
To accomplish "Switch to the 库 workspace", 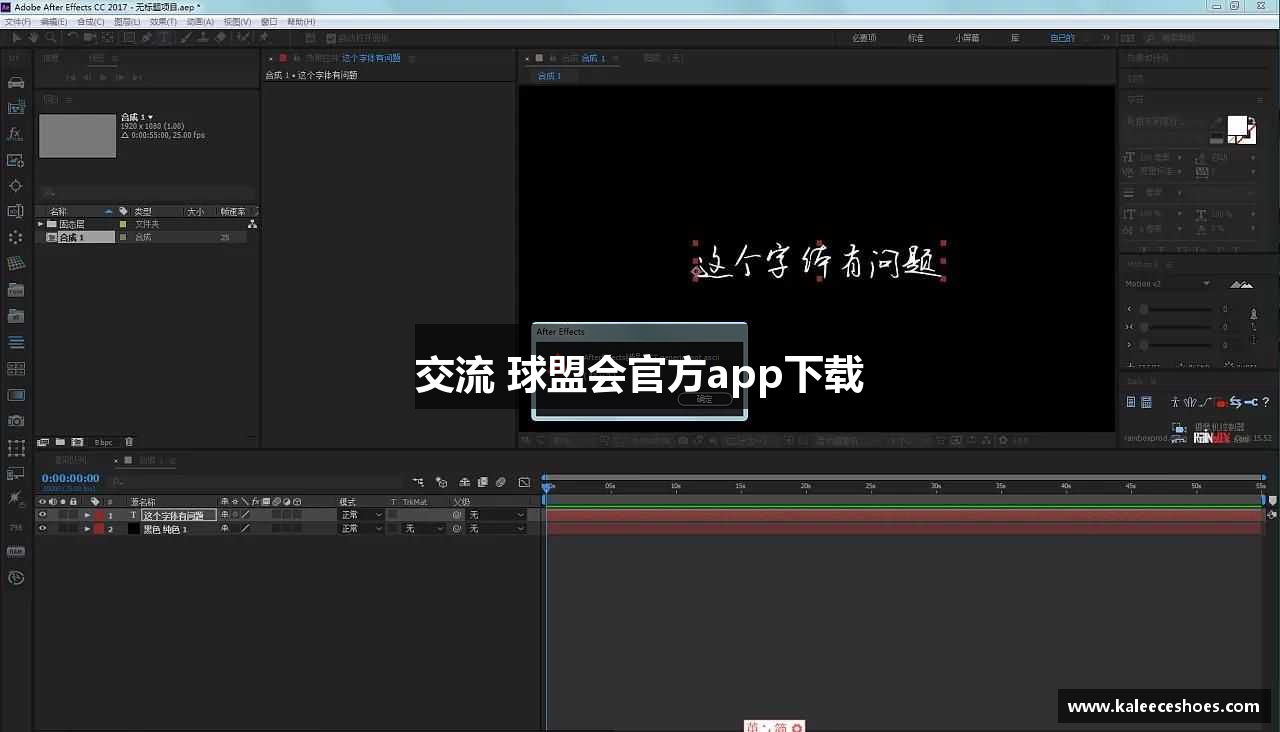I will click(1015, 38).
